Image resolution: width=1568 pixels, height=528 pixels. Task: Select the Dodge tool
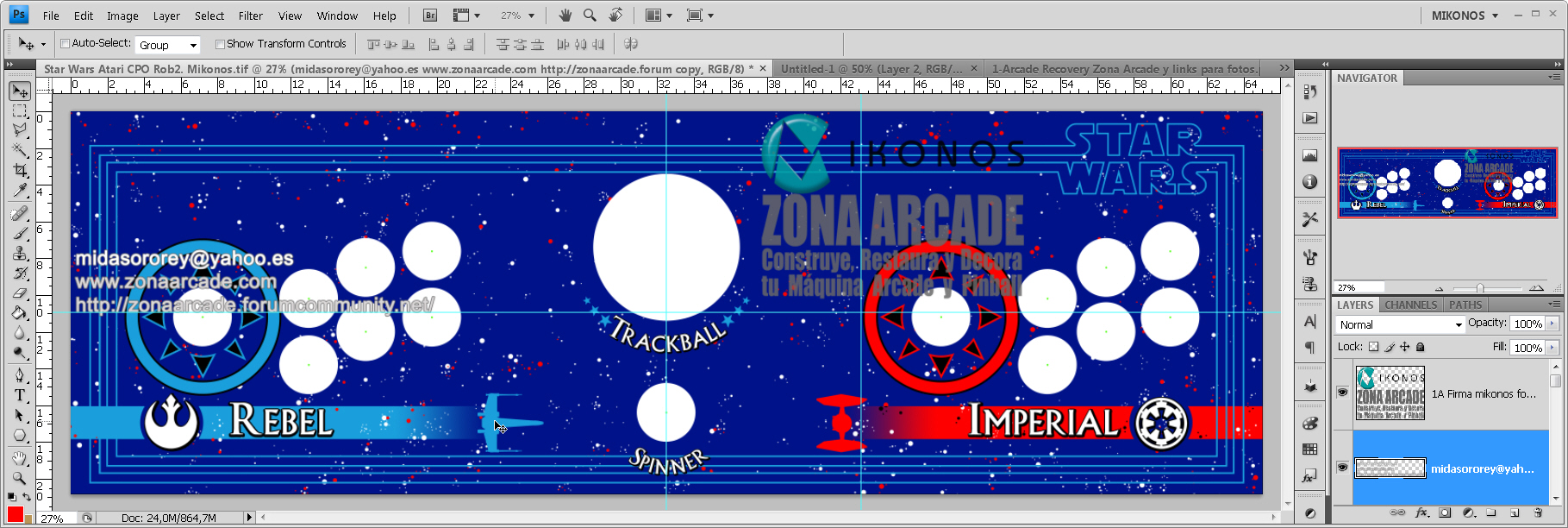coord(20,352)
